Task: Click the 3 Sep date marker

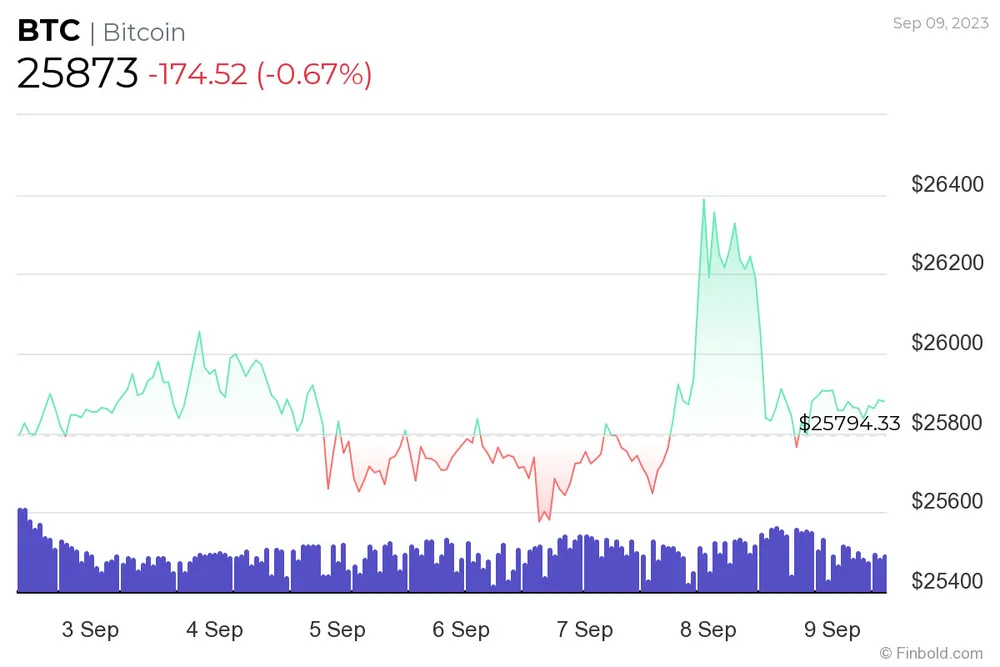Action: [90, 629]
